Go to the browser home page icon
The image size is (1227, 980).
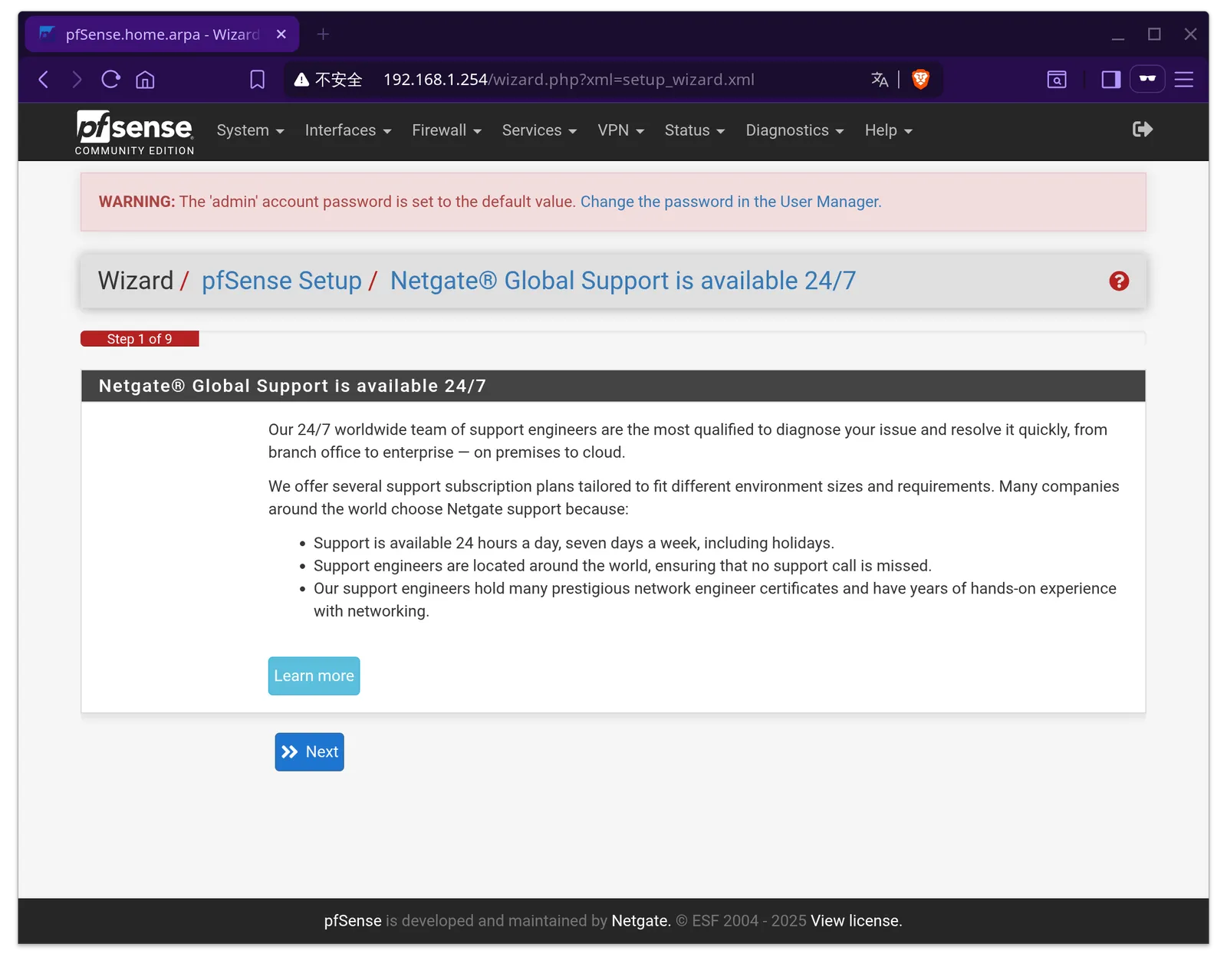pyautogui.click(x=145, y=80)
